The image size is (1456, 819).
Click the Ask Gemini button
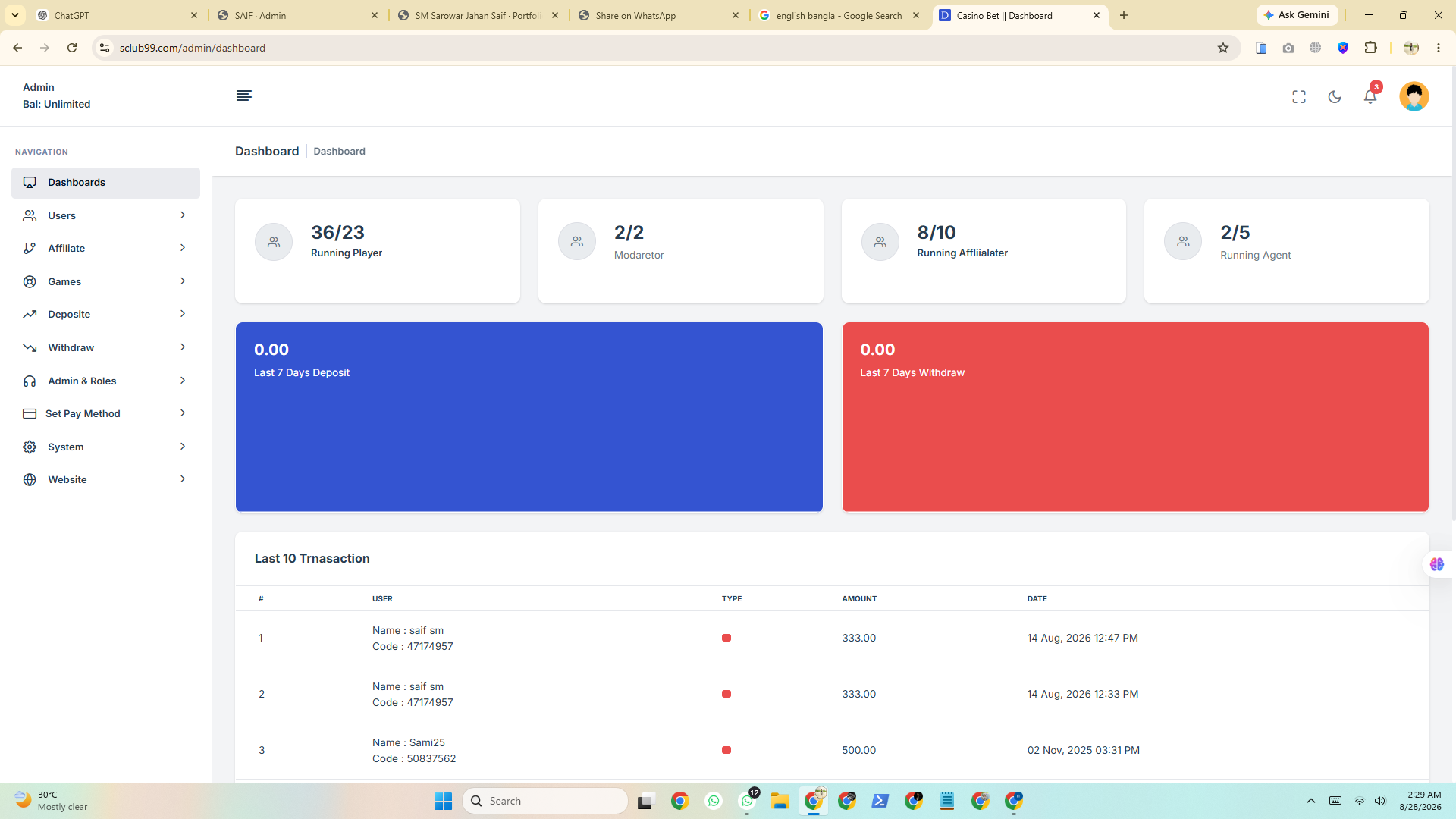(x=1297, y=15)
